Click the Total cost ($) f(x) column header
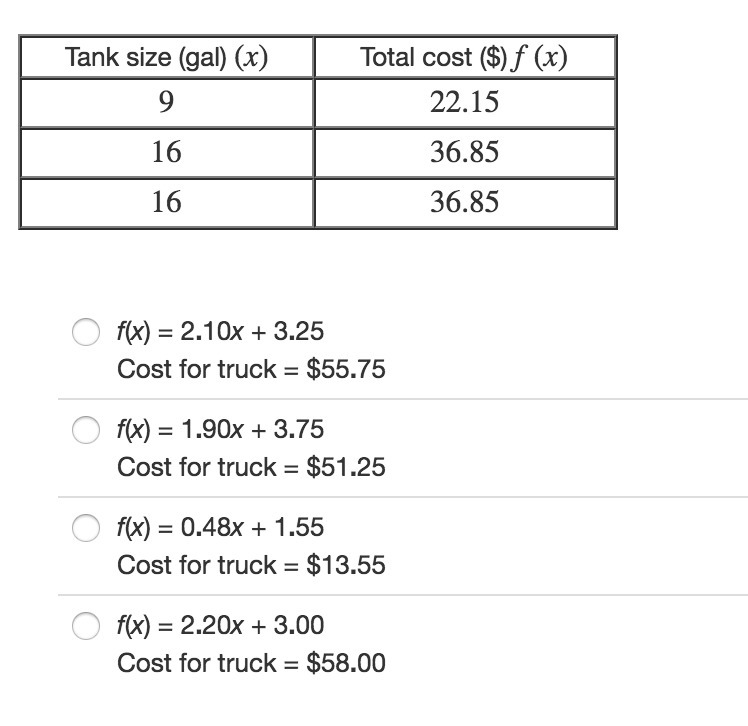The height and width of the screenshot is (726, 748). (x=464, y=57)
